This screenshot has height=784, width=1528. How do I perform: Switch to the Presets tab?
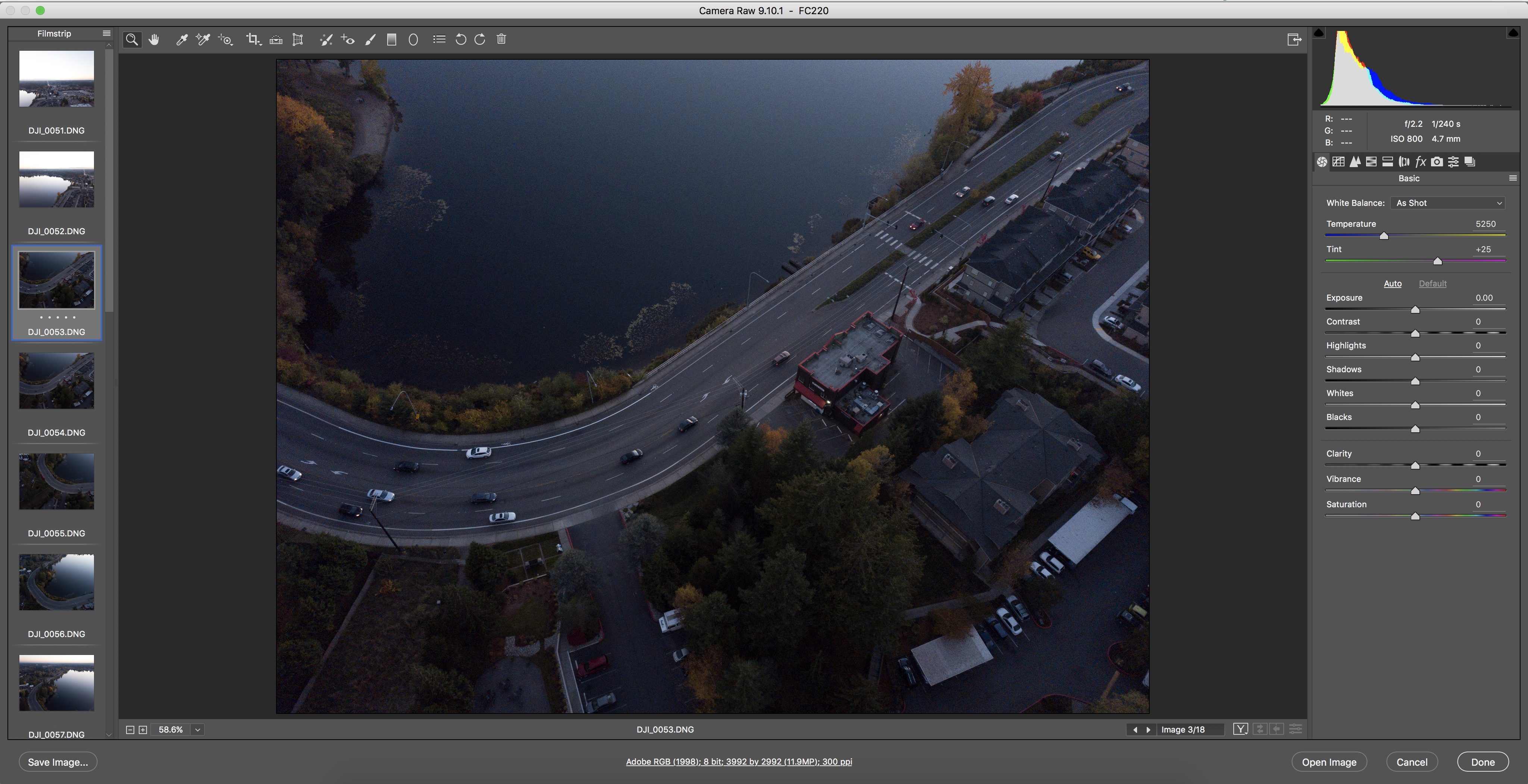[1453, 161]
